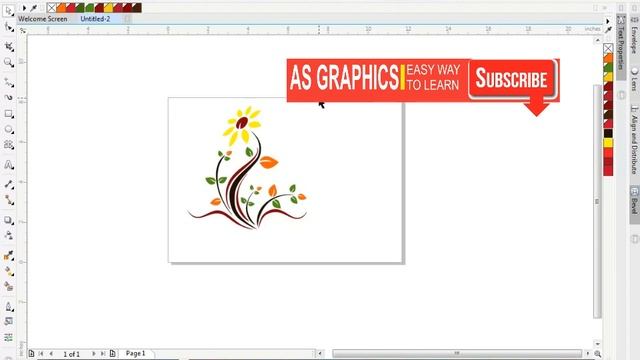Select the Artistic Media tool
The height and width of the screenshot is (360, 640).
point(9,98)
